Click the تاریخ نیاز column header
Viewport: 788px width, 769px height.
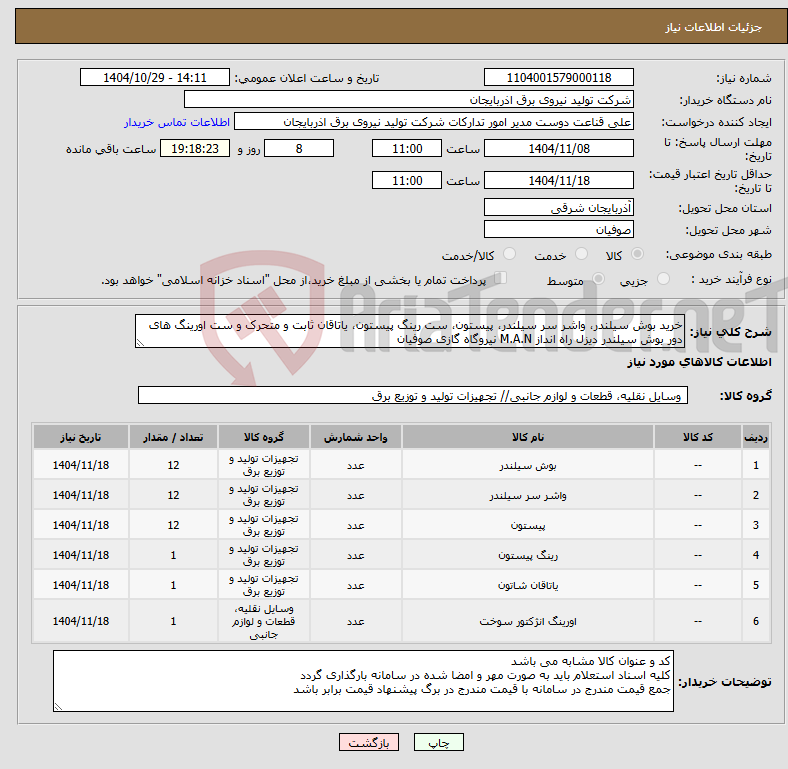click(x=81, y=437)
